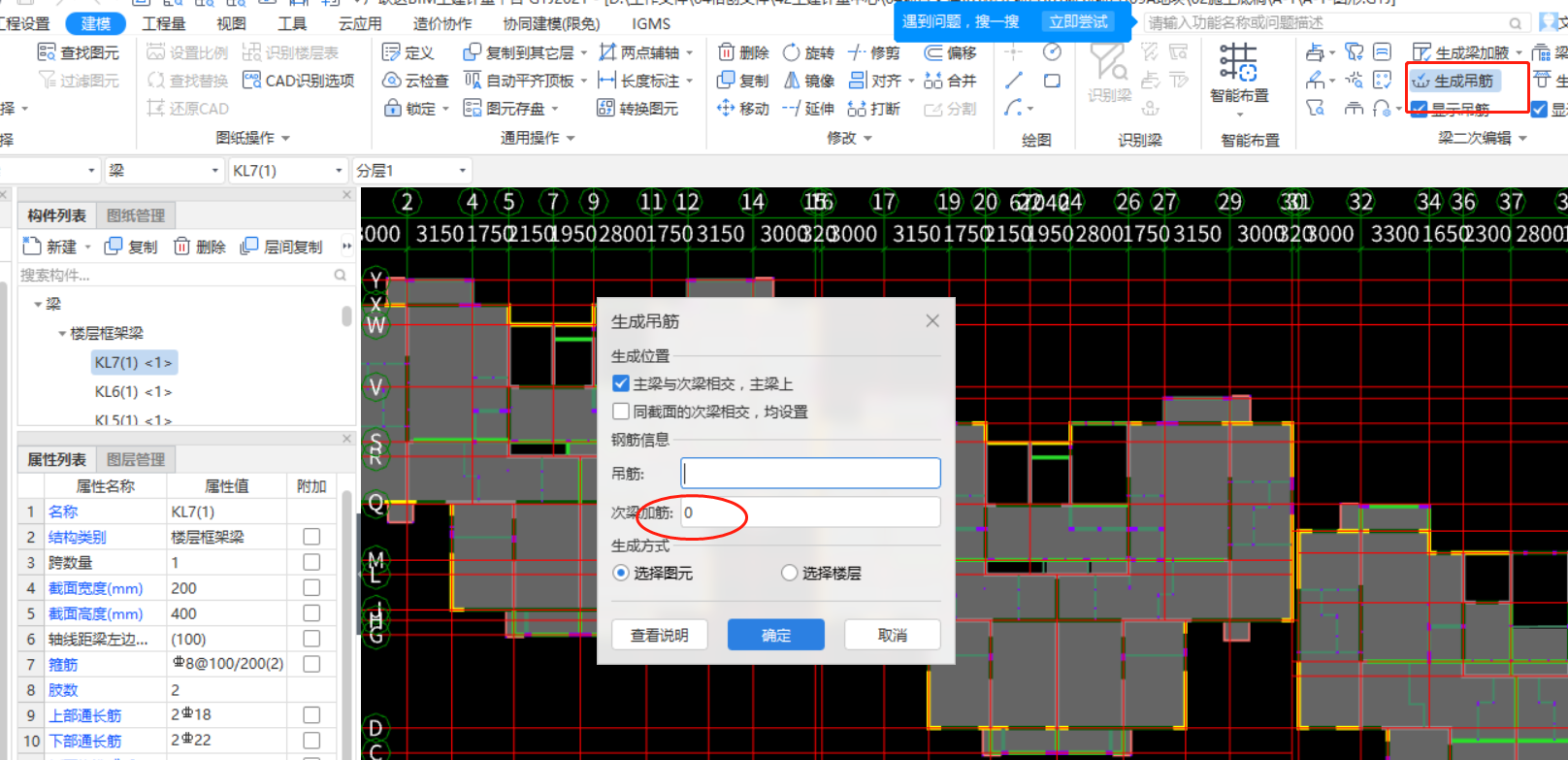
Task: Check 同截面的次梁相交,均设置 option
Action: point(621,412)
